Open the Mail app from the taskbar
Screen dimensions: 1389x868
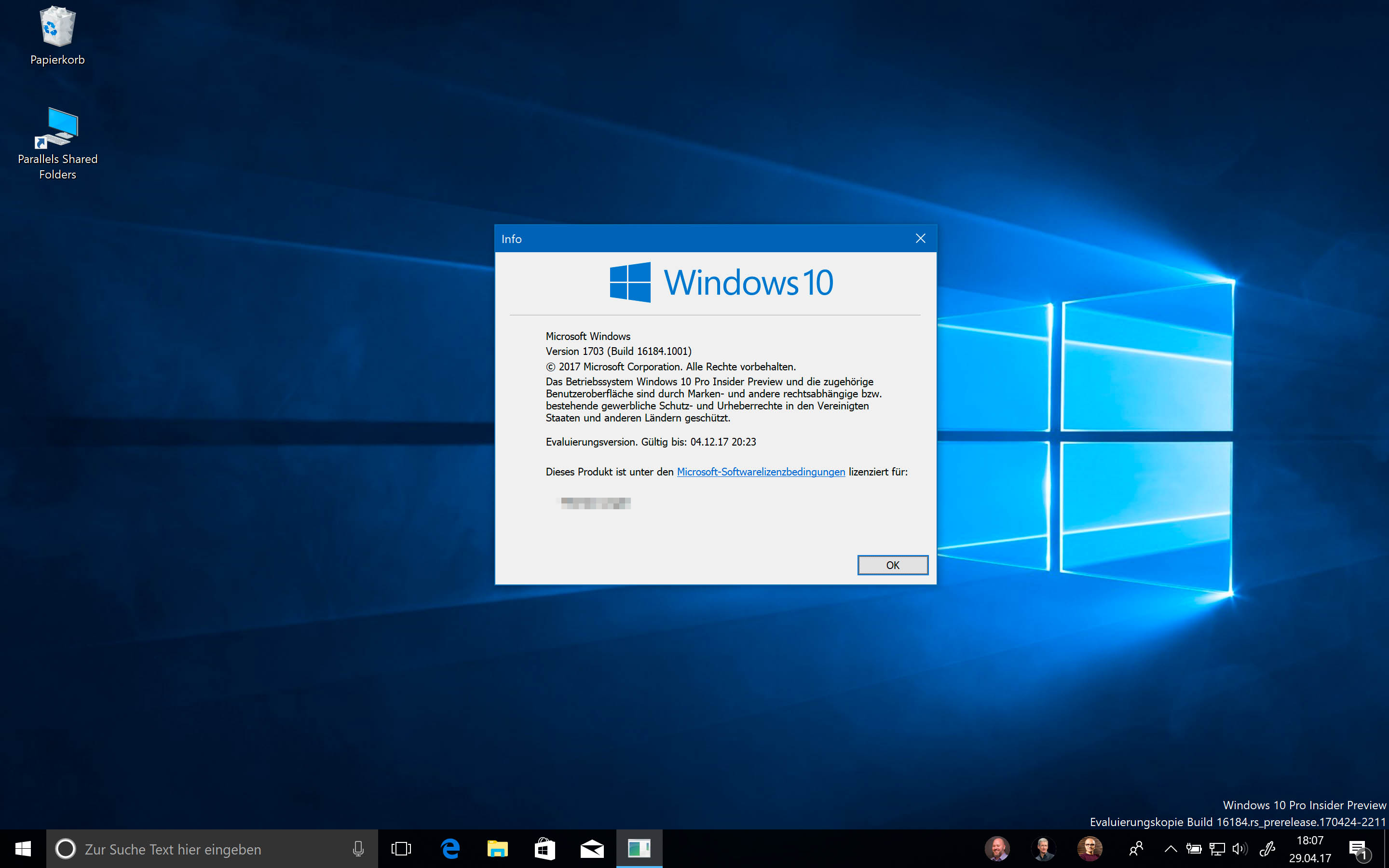pyautogui.click(x=592, y=849)
